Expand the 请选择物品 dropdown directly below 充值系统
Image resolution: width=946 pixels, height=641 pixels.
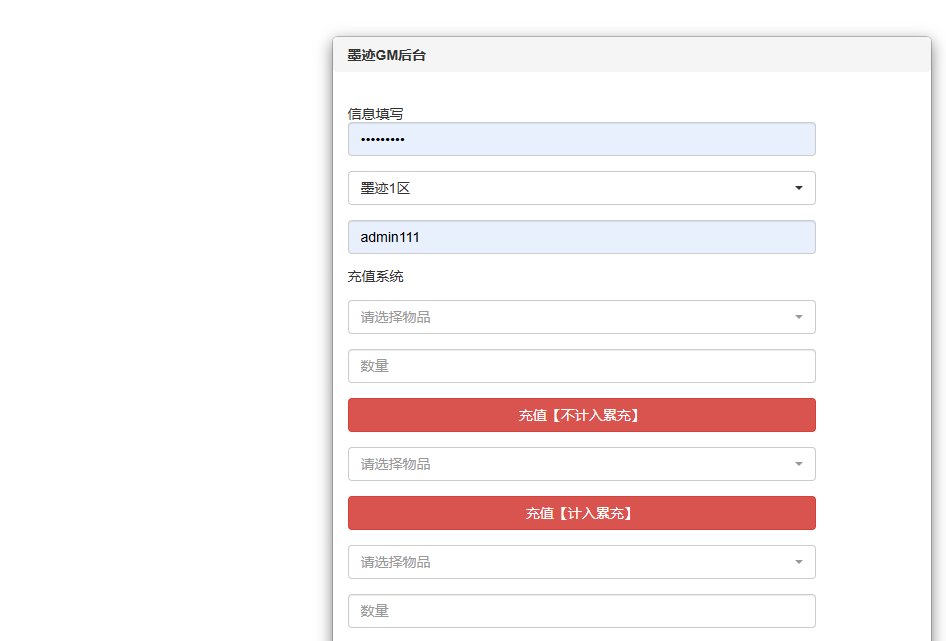582,317
